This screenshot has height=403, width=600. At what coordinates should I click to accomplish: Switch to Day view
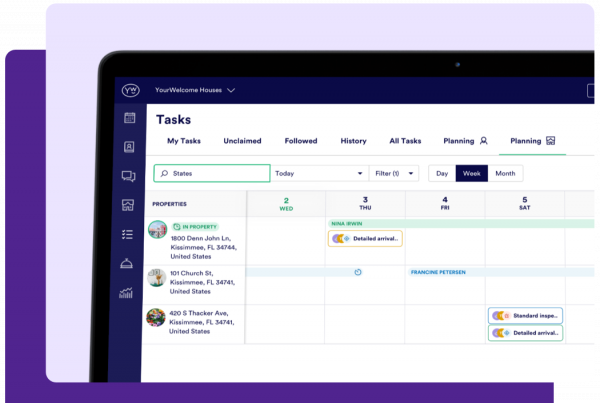441,173
